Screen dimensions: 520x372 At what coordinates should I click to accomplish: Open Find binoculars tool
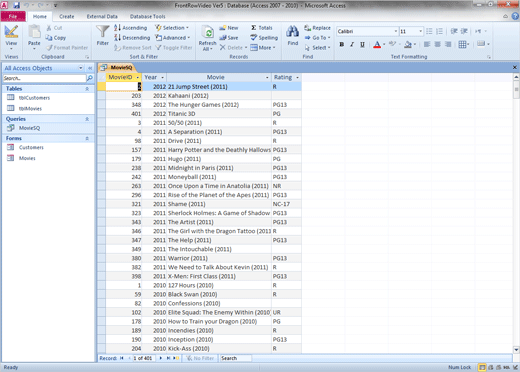pos(292,35)
